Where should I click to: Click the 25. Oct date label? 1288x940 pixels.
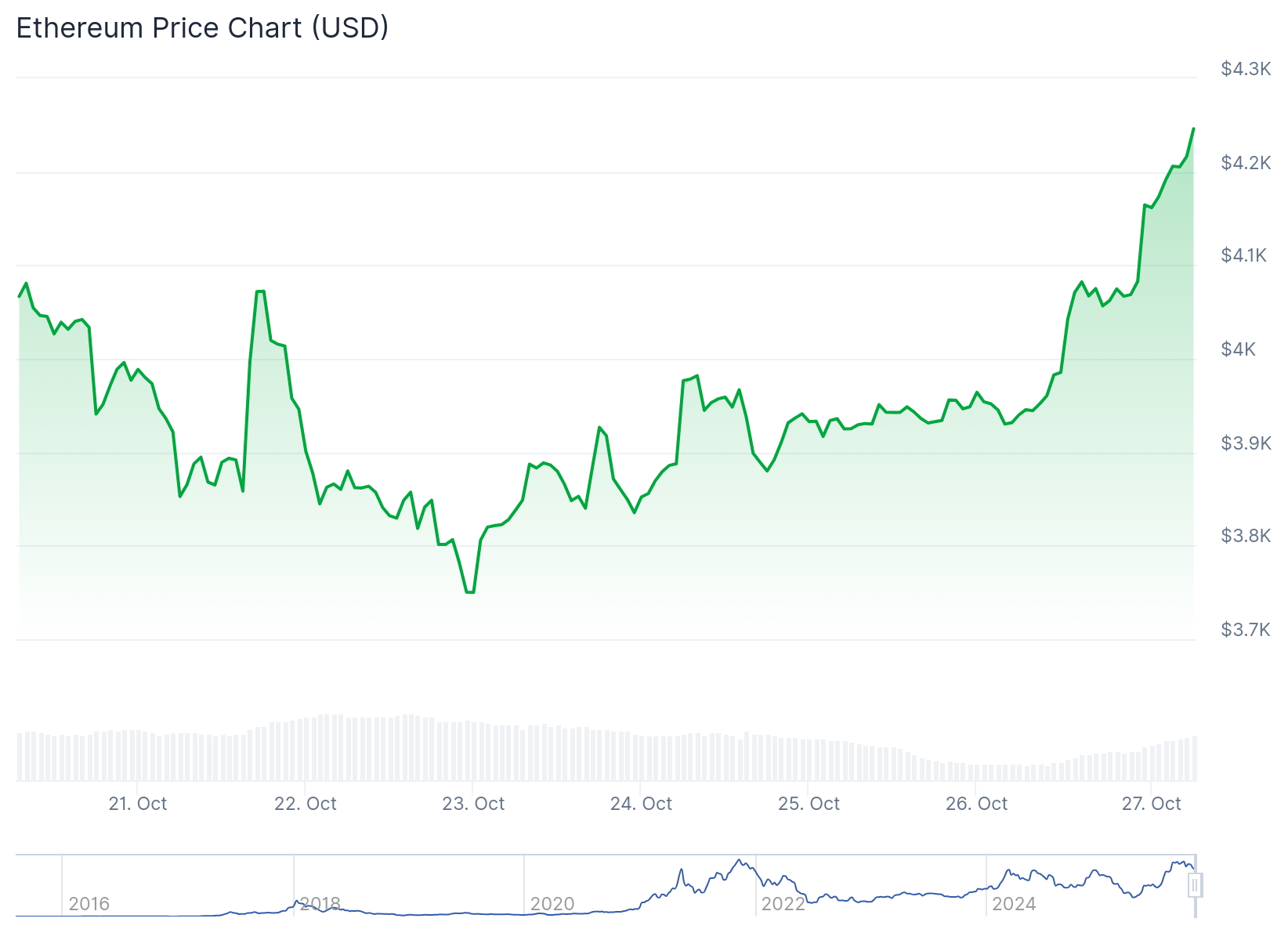(809, 804)
